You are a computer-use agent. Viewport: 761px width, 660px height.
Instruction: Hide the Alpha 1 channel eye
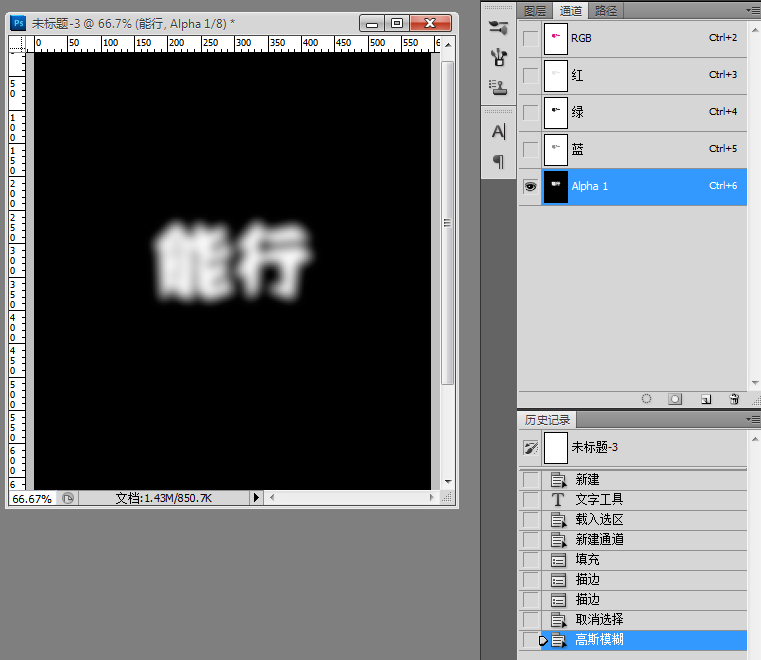pyautogui.click(x=530, y=186)
